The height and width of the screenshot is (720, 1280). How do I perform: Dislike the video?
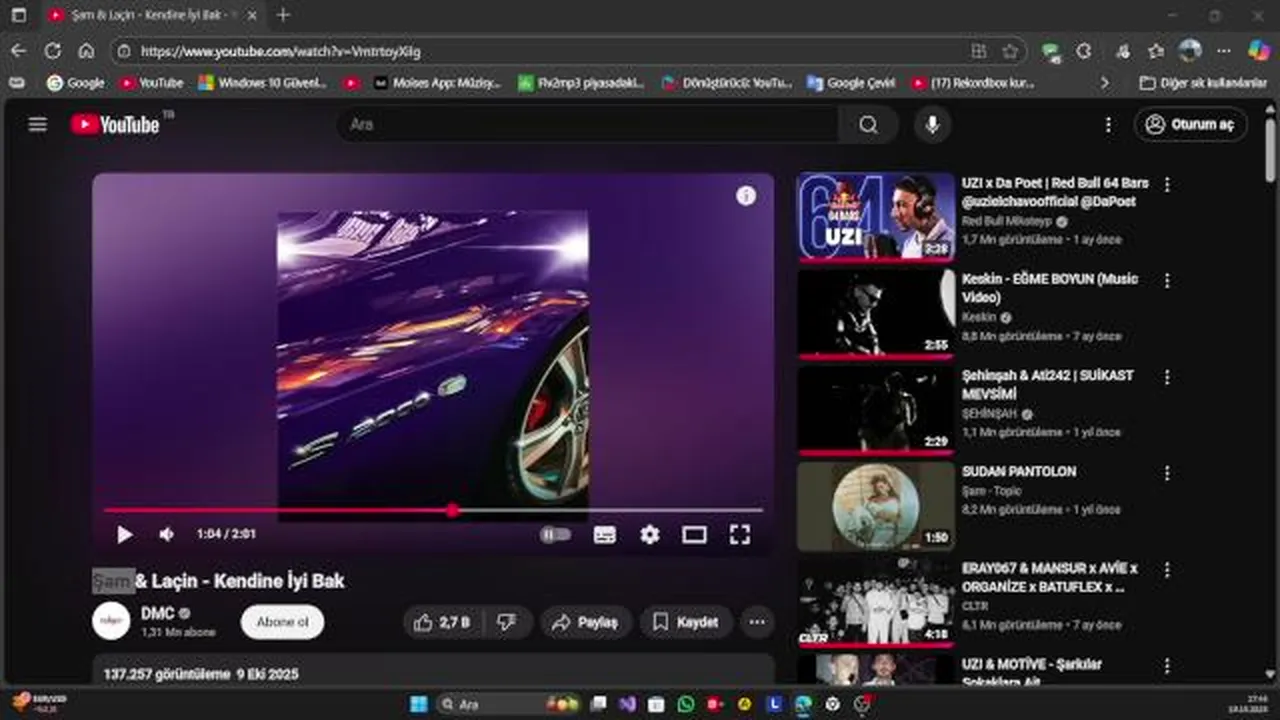click(x=507, y=622)
